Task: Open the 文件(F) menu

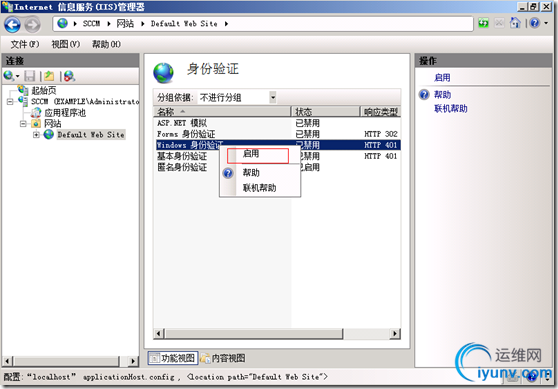Action: pyautogui.click(x=25, y=44)
